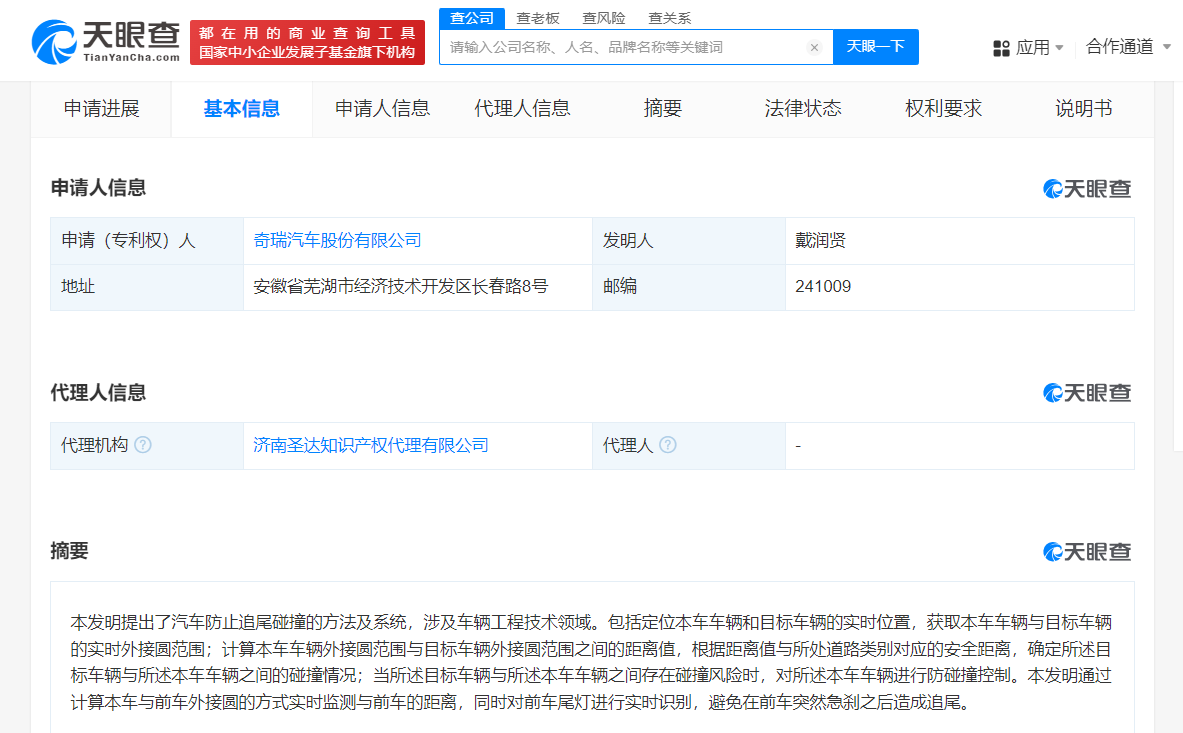
Task: Switch to the 申请人信息 tab
Action: pos(382,109)
